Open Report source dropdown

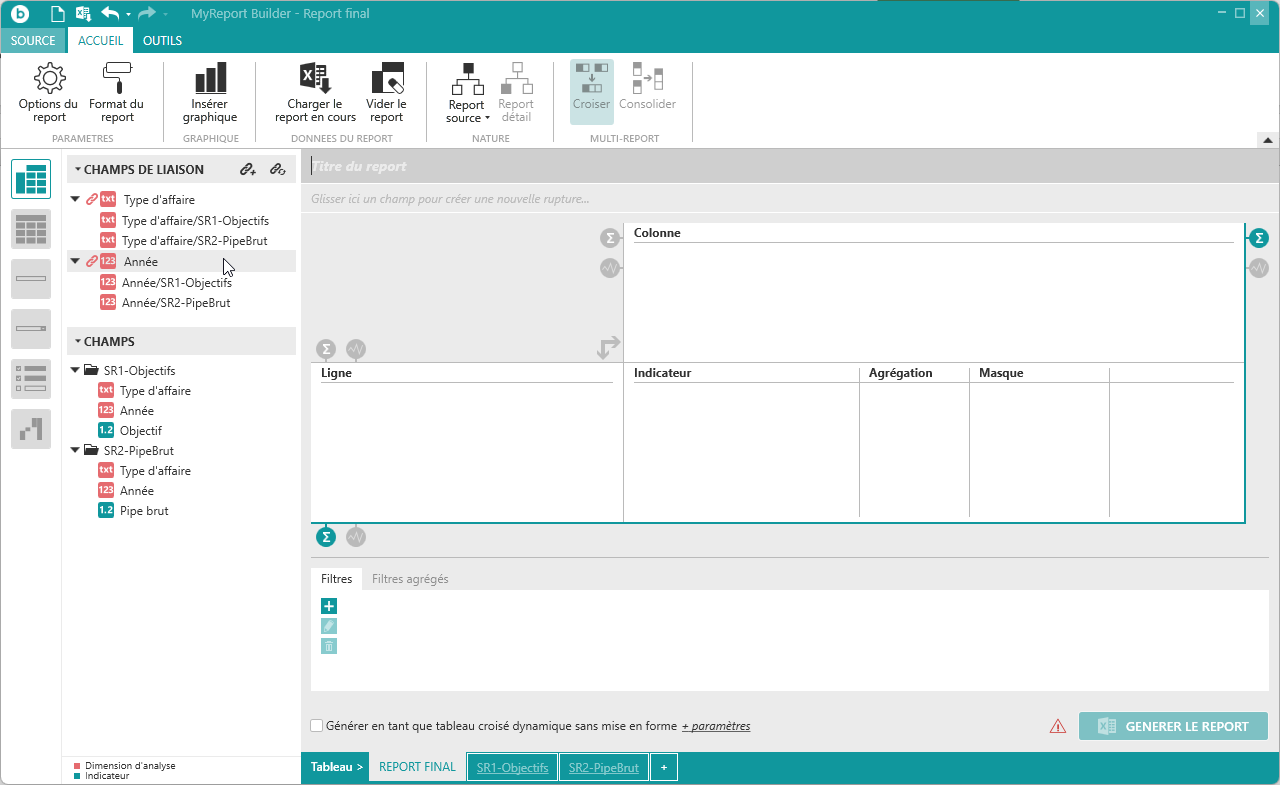click(466, 92)
